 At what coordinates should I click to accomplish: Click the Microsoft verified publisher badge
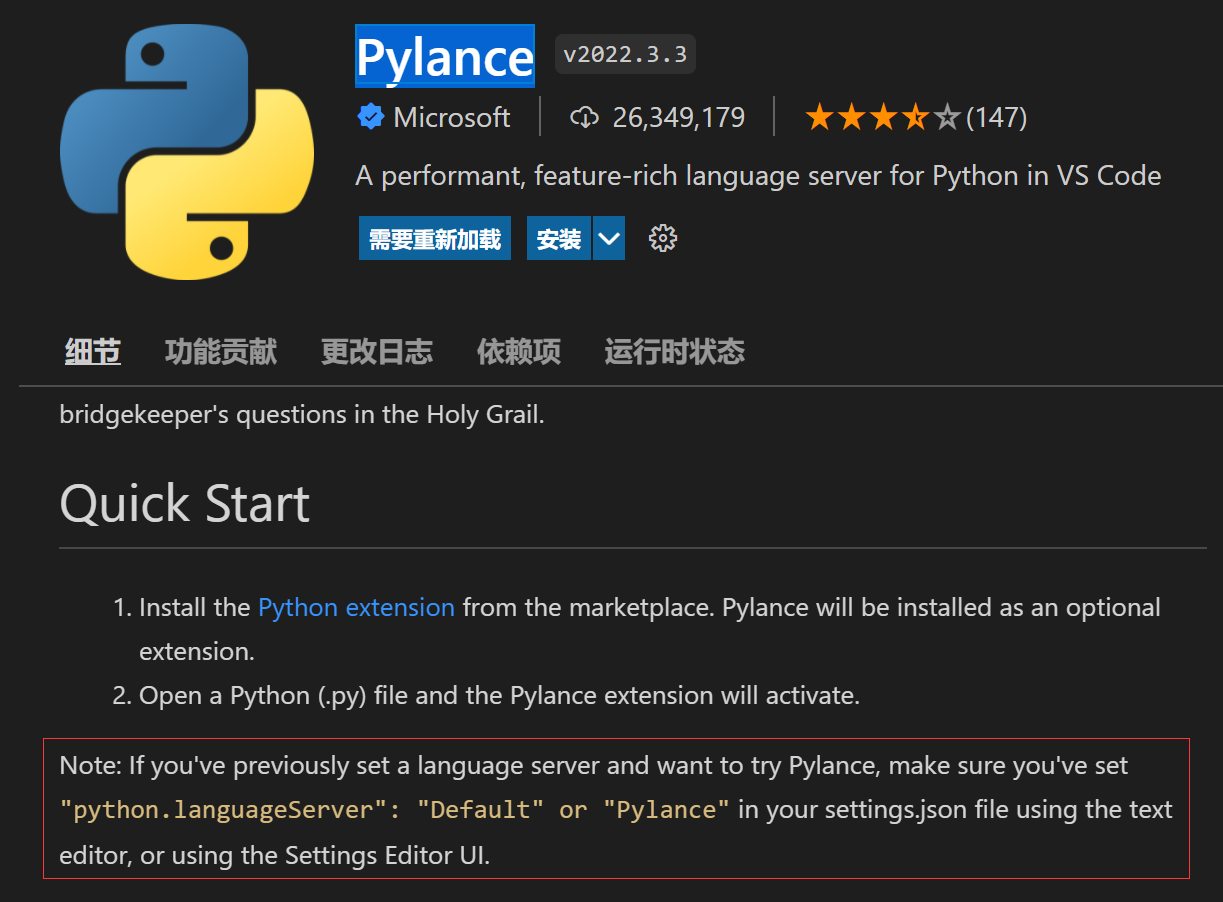pyautogui.click(x=371, y=117)
